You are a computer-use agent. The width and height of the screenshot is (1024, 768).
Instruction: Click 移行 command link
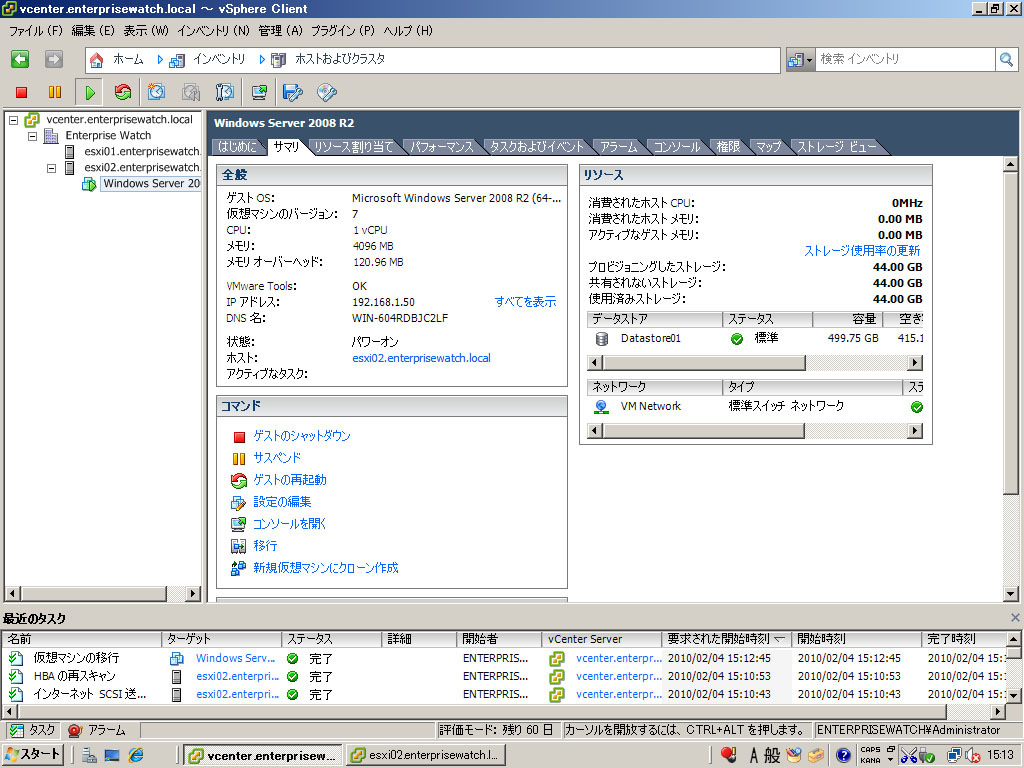click(265, 546)
